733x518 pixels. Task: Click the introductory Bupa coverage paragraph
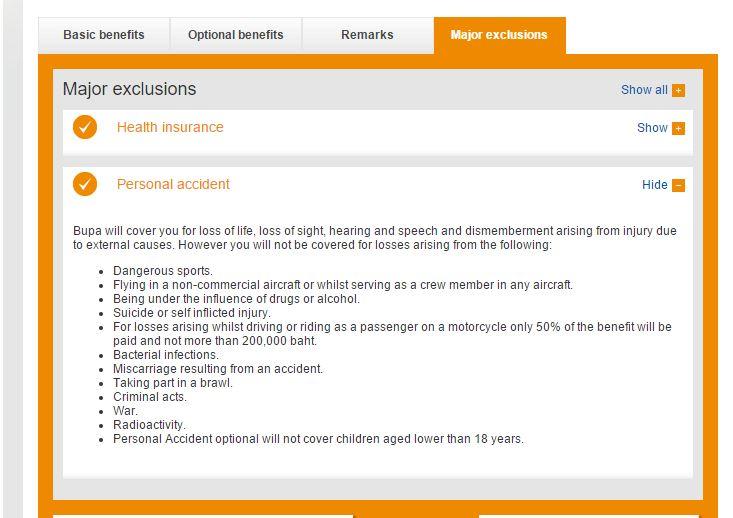click(x=374, y=238)
